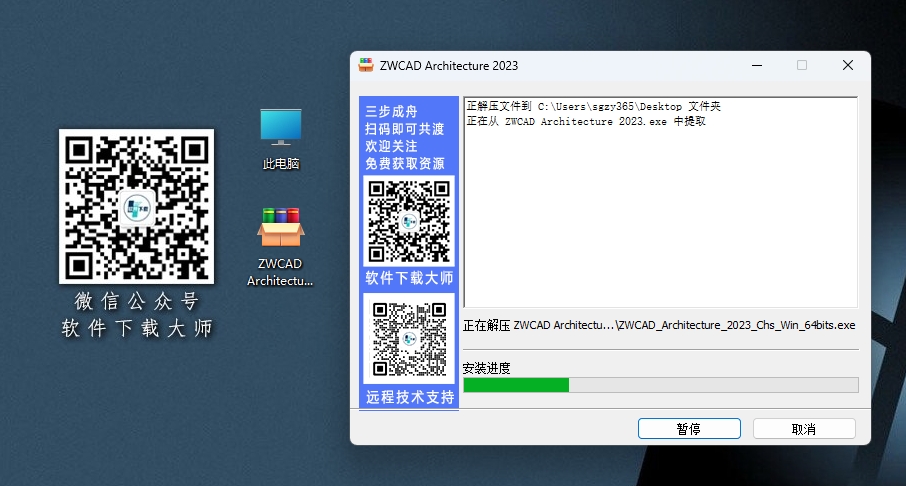Click 取消 to cancel the installation

[x=804, y=429]
